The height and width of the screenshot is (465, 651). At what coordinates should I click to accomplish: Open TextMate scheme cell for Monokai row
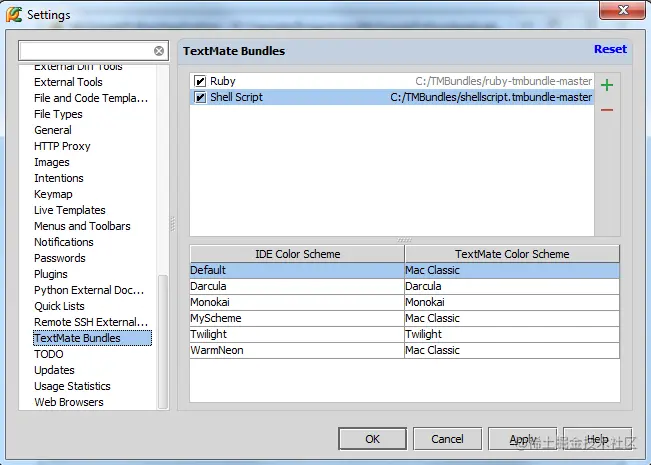pyautogui.click(x=512, y=302)
